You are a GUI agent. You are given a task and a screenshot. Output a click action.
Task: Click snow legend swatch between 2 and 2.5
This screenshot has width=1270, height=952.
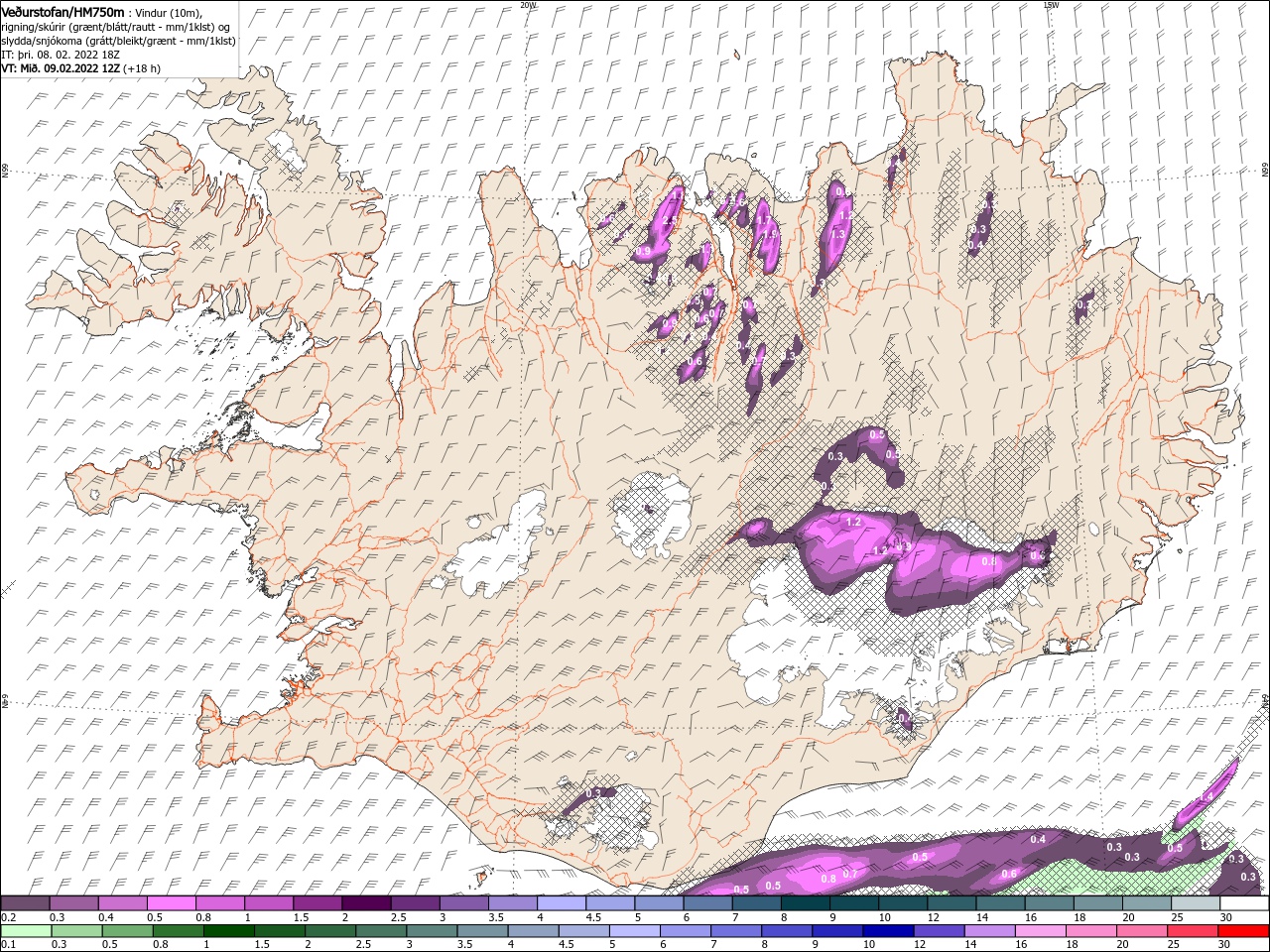click(367, 903)
